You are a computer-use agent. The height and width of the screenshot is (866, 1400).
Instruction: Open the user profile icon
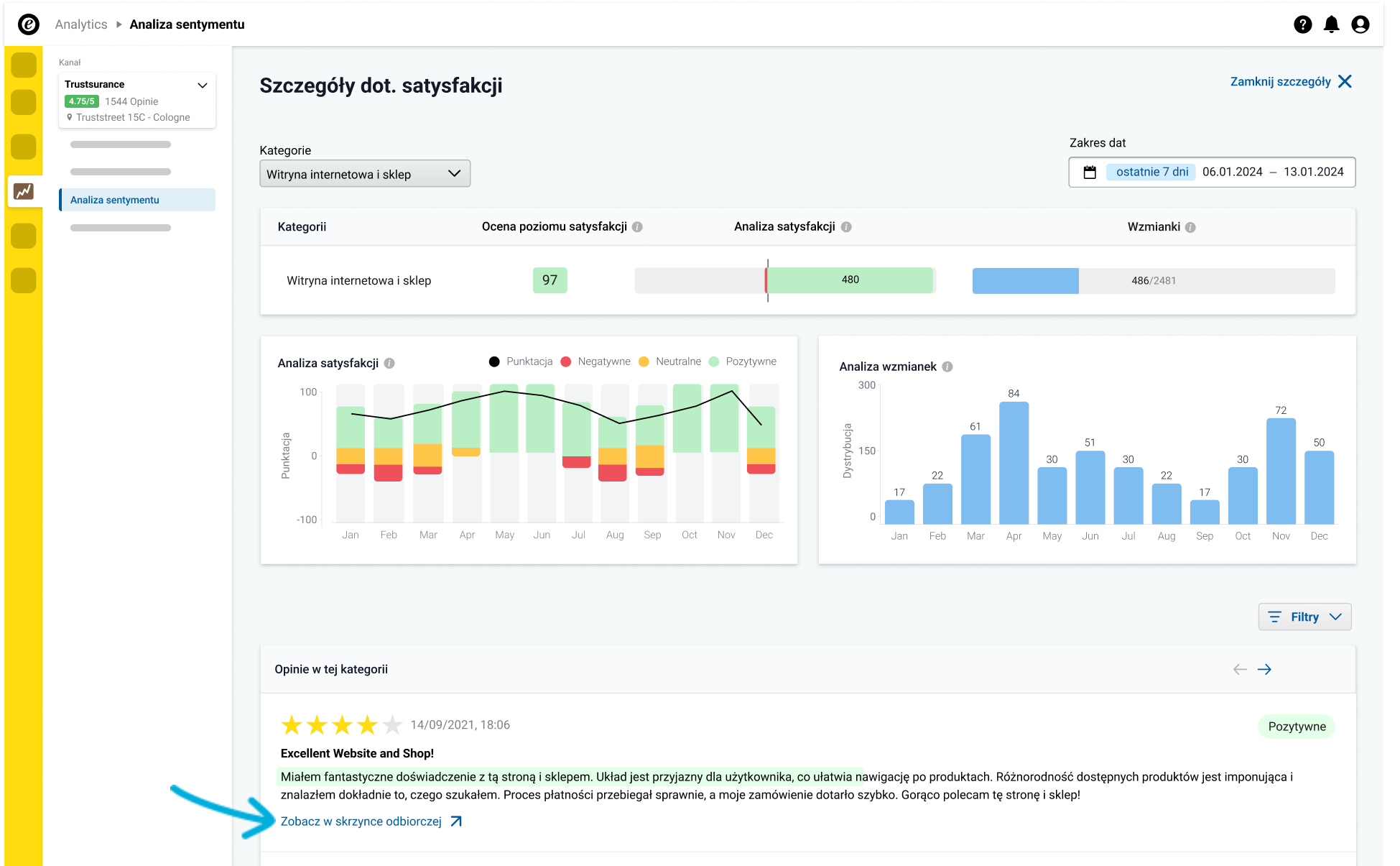click(x=1360, y=24)
